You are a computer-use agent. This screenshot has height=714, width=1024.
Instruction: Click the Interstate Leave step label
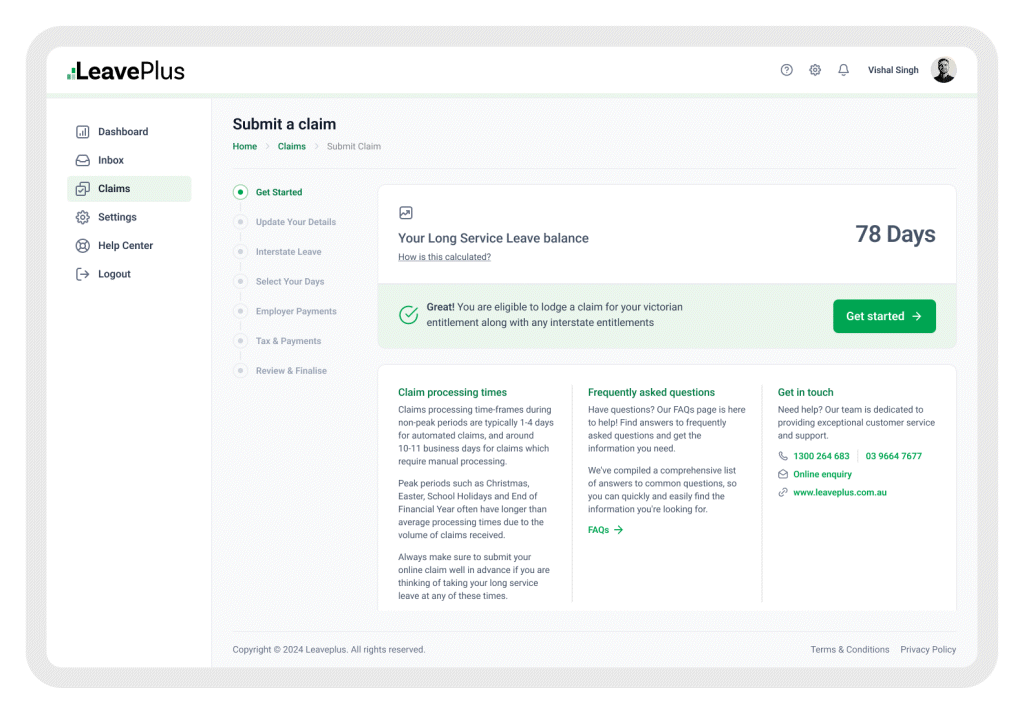click(x=289, y=252)
